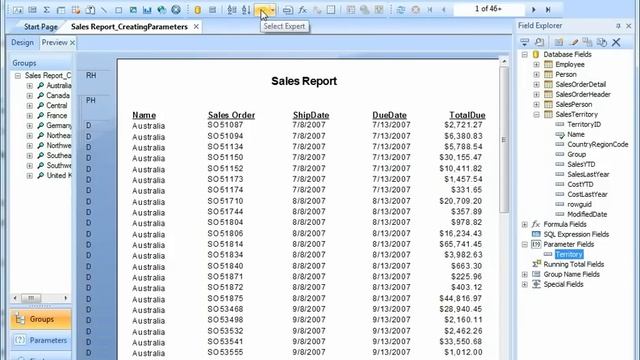This screenshot has width=640, height=360.
Task: Select the CountryRegionCode field
Action: click(598, 144)
